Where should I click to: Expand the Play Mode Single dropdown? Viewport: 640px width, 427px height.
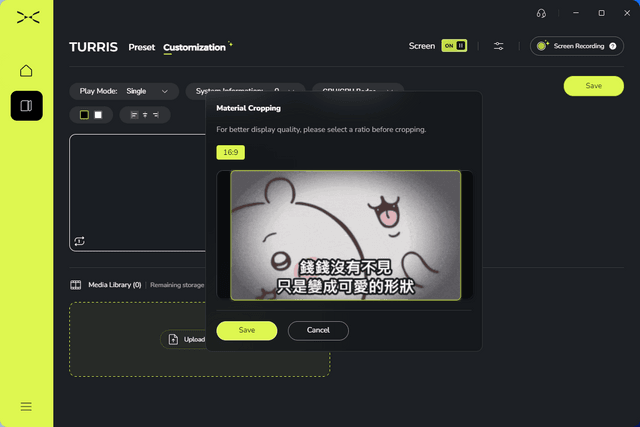(124, 91)
